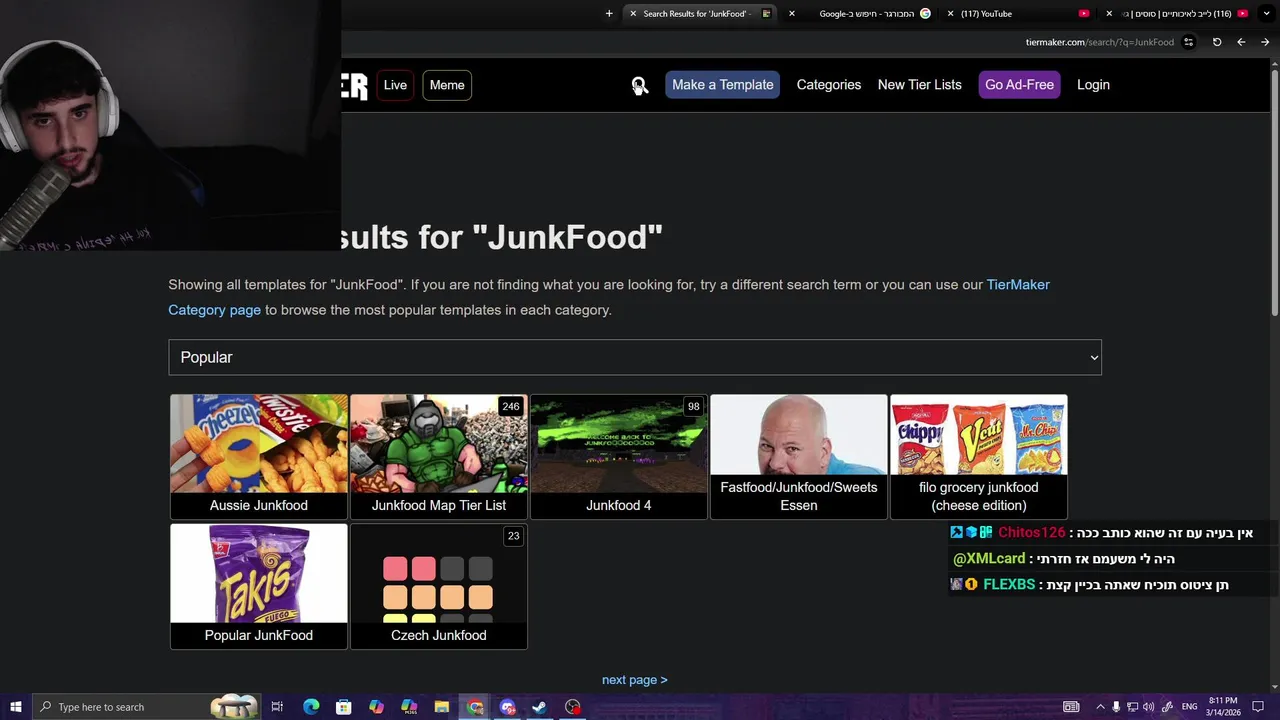Image resolution: width=1280 pixels, height=720 pixels.
Task: Open Steam from the taskbar
Action: 539,707
